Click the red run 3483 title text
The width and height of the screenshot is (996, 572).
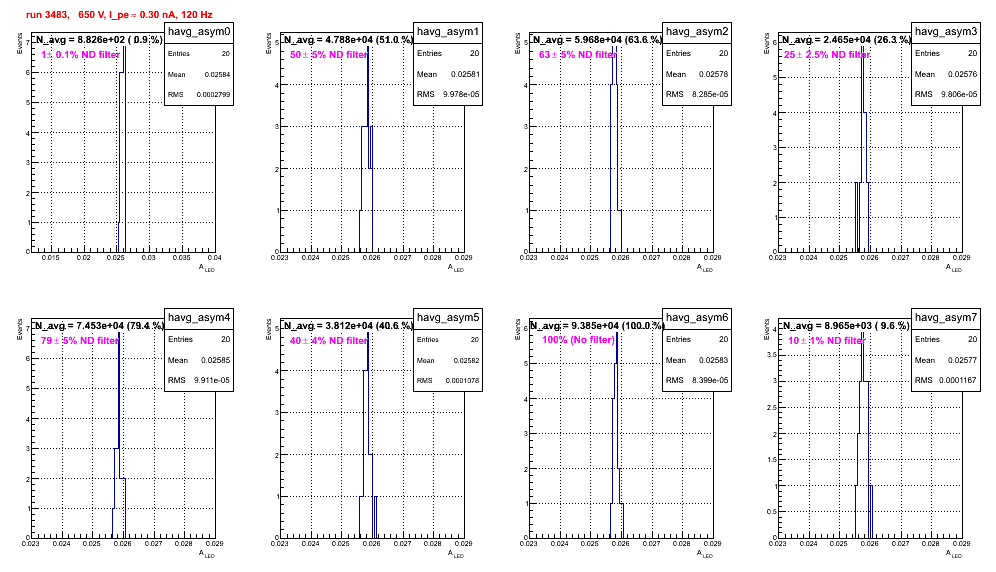click(x=119, y=15)
